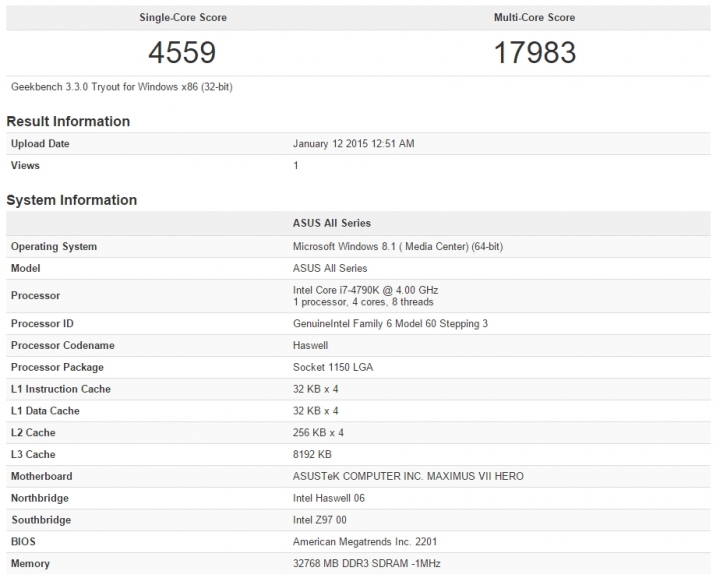Click the Memory label
The image size is (720, 578).
coord(30,564)
